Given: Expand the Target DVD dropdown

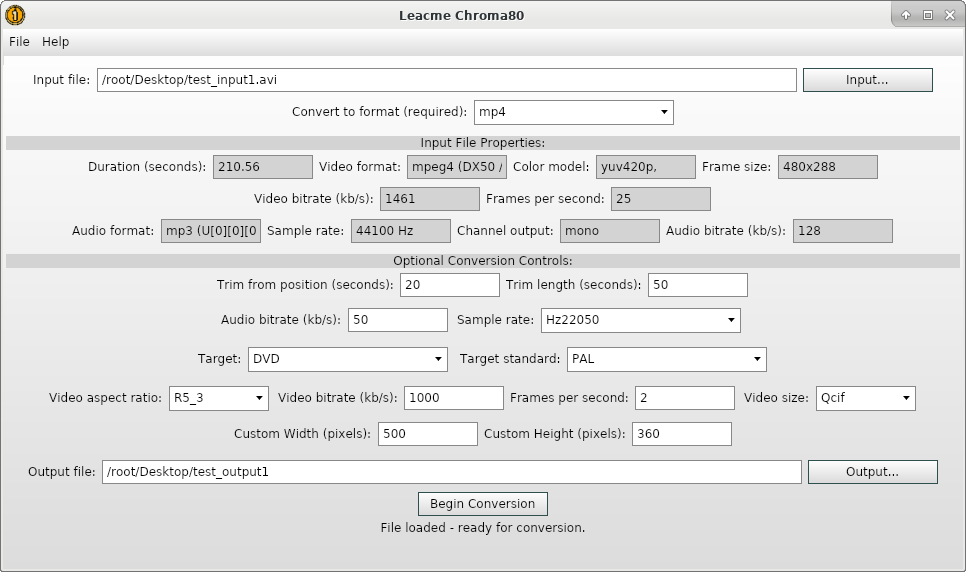Looking at the screenshot, I should click(347, 359).
